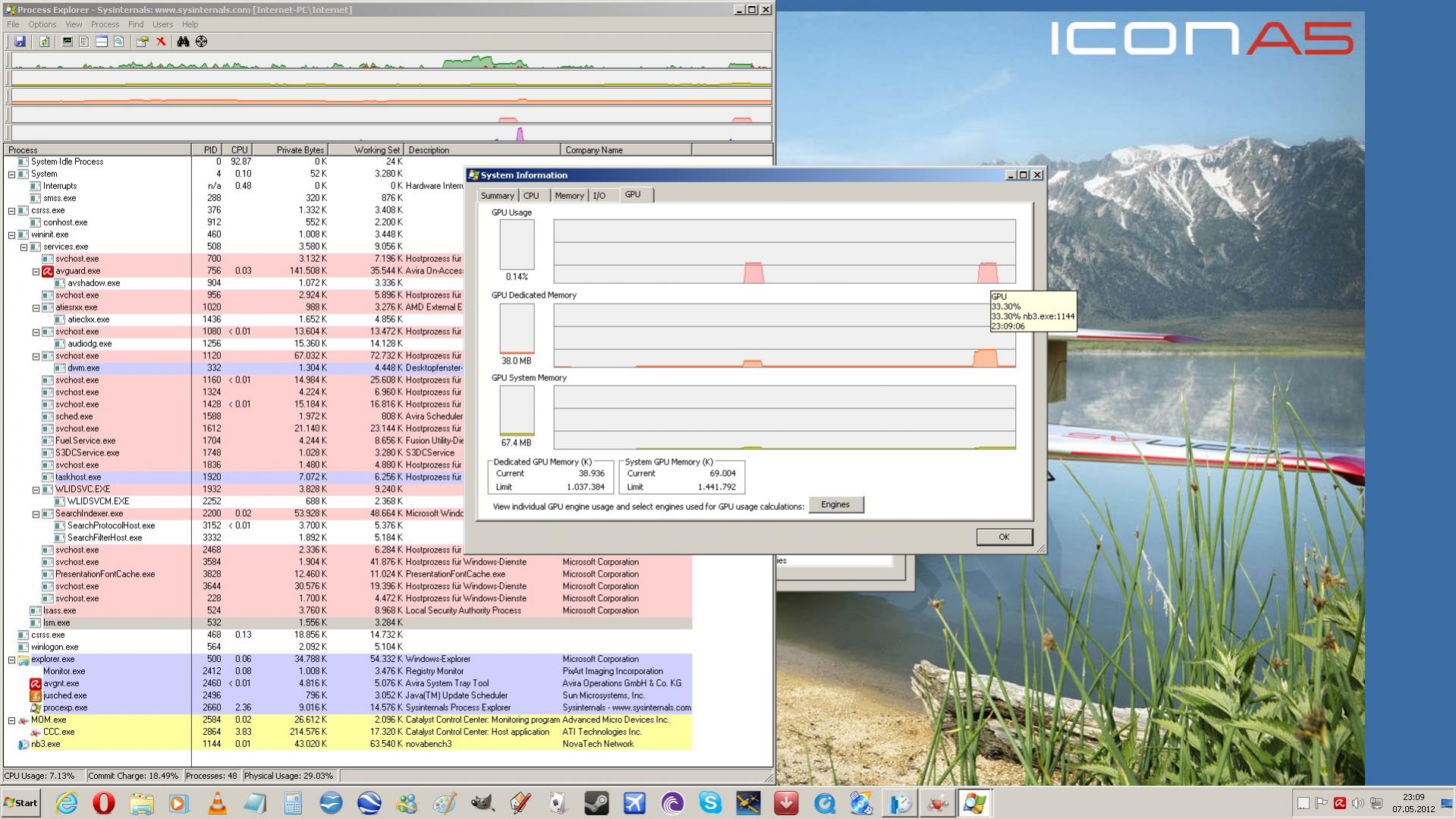The width and height of the screenshot is (1456, 819).
Task: Switch to the I/O tab
Action: coord(599,196)
